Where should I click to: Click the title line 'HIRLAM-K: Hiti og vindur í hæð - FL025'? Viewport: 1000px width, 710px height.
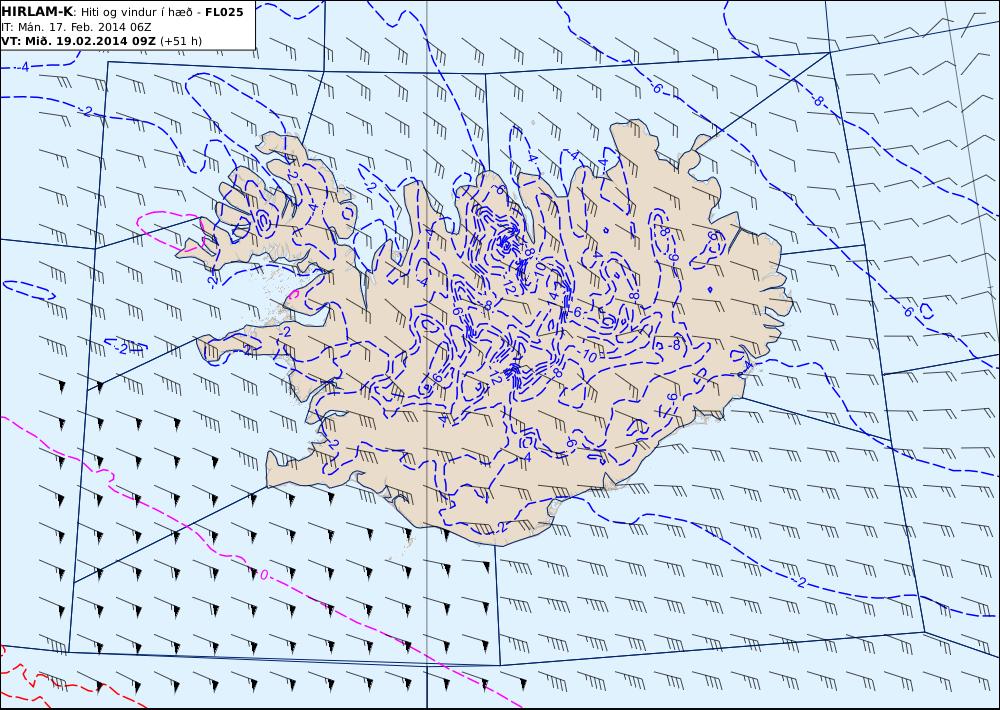tap(122, 12)
